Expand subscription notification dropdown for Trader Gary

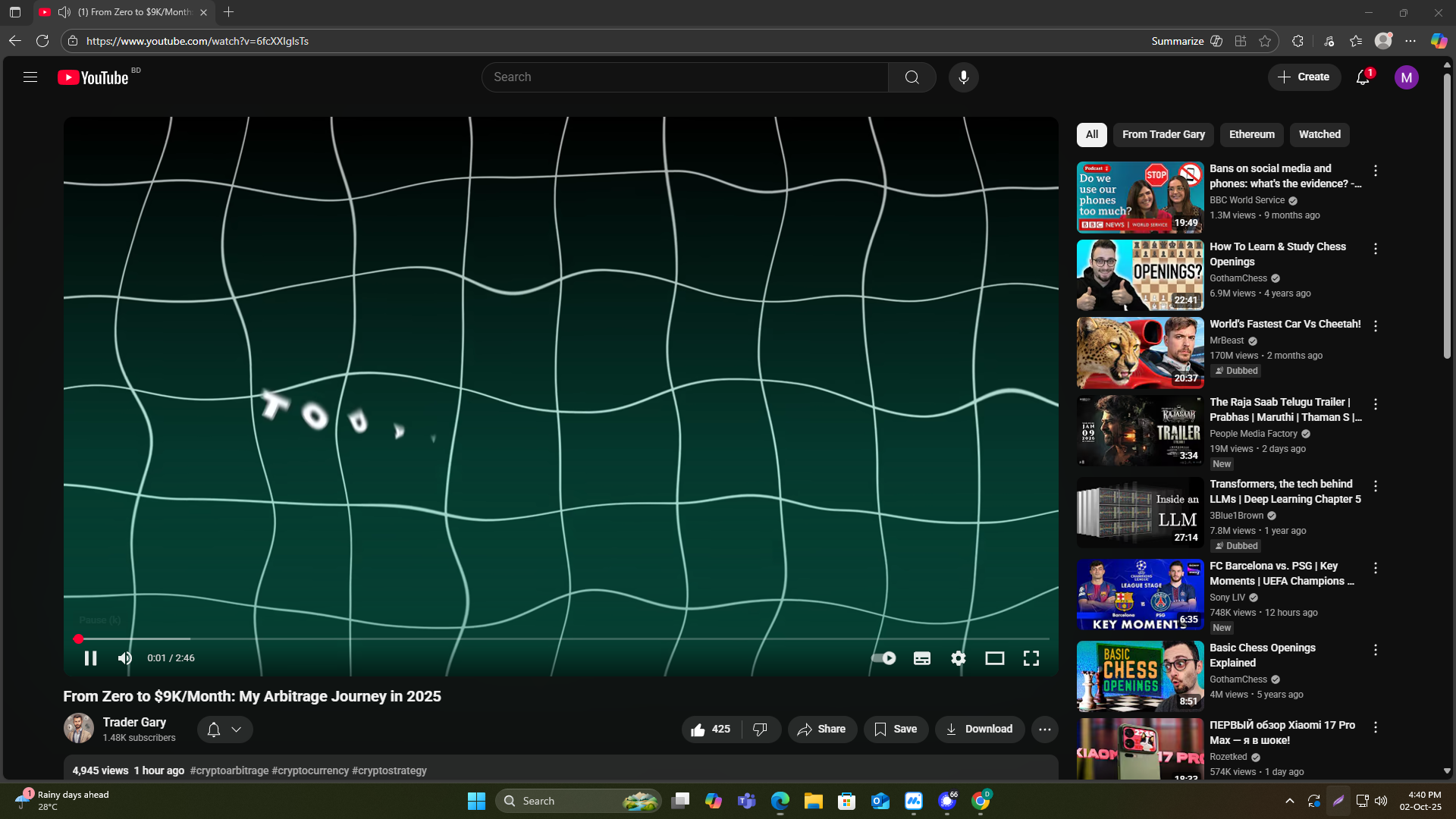[224, 729]
